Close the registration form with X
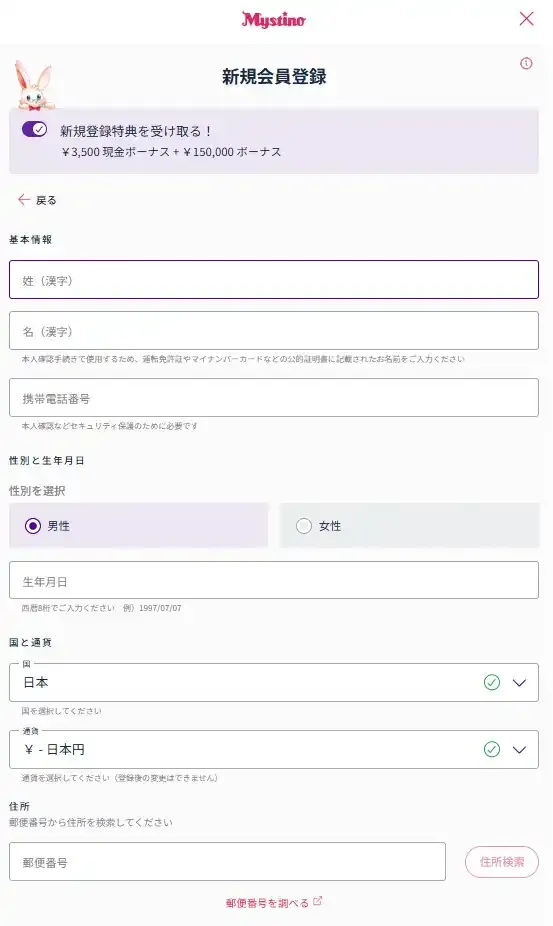 click(526, 19)
